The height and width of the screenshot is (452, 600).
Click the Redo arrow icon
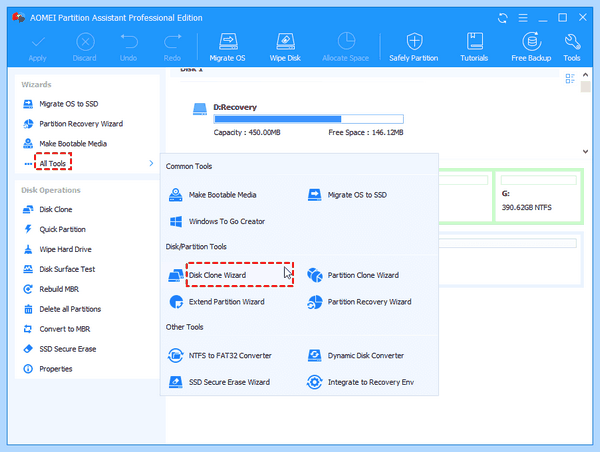(173, 42)
